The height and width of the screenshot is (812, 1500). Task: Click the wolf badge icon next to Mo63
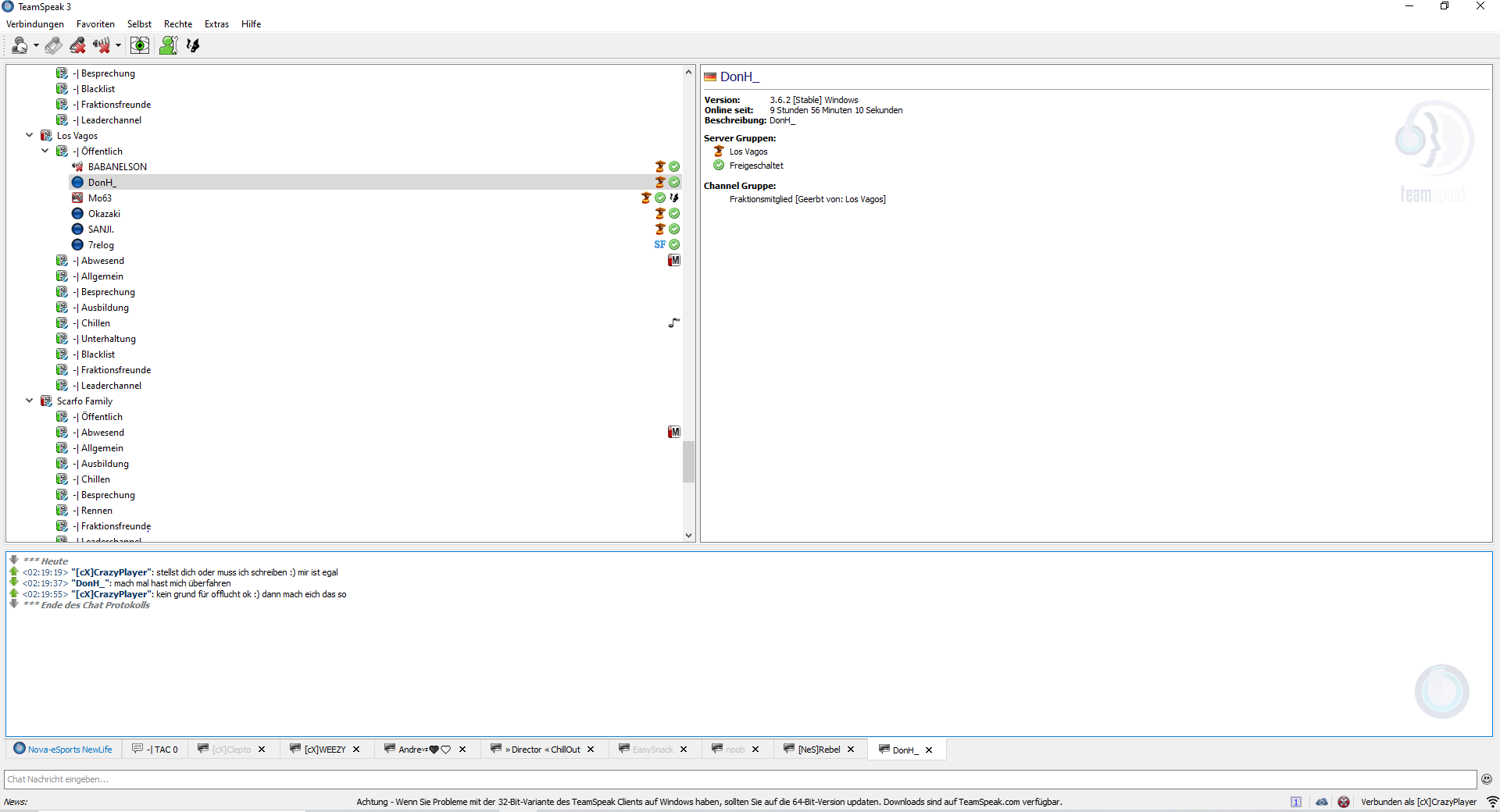click(x=674, y=198)
